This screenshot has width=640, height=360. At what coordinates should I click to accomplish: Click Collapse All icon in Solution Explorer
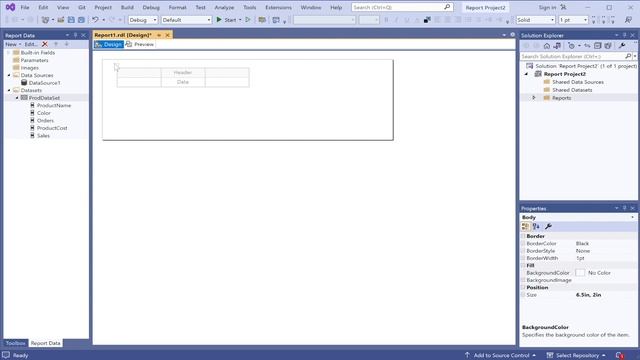[x=598, y=46]
